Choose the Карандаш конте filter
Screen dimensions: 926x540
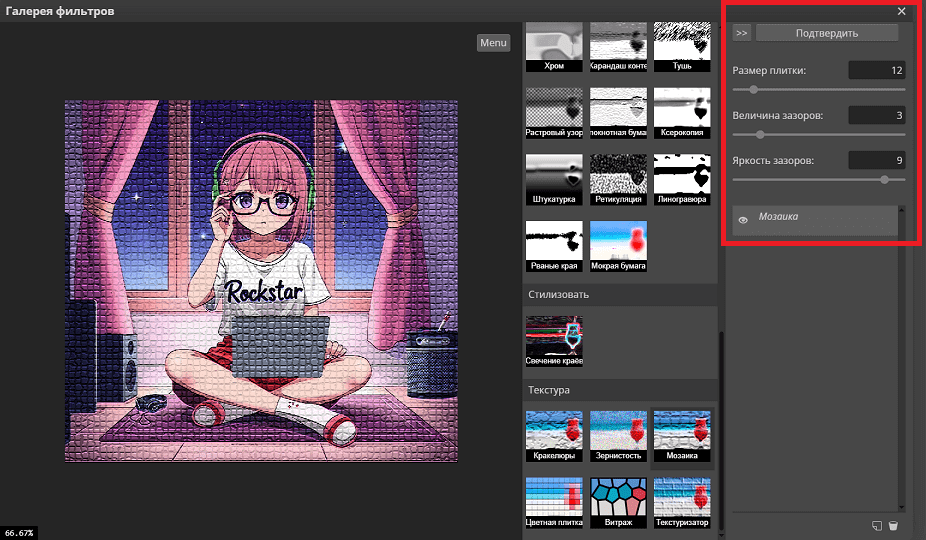pos(618,47)
